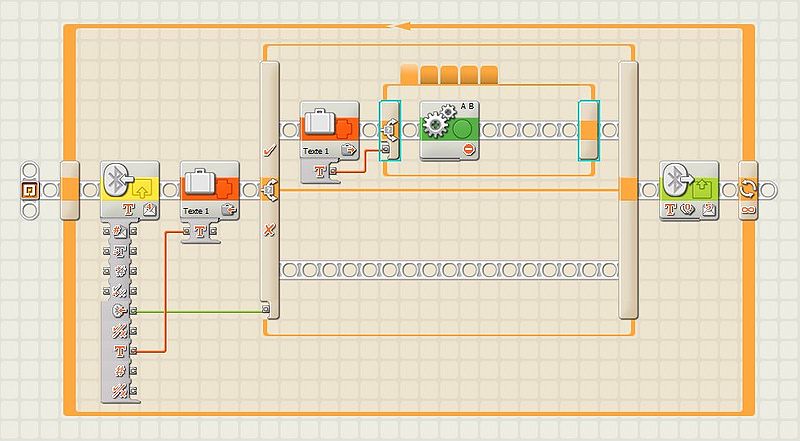Viewport: 800px width, 441px height.
Task: Select the first tab of nested switch
Action: [x=408, y=74]
